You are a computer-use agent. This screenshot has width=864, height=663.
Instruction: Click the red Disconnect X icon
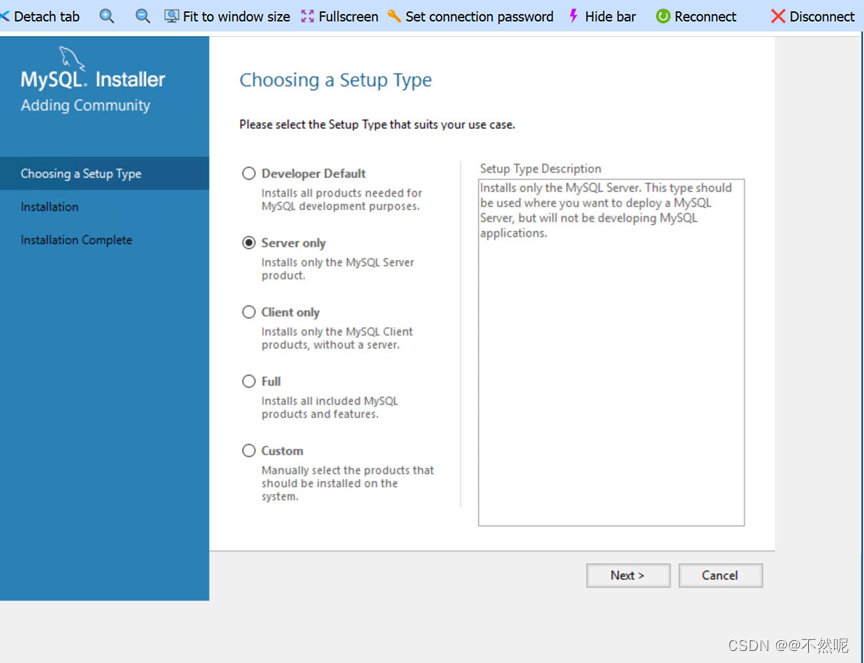coord(777,17)
